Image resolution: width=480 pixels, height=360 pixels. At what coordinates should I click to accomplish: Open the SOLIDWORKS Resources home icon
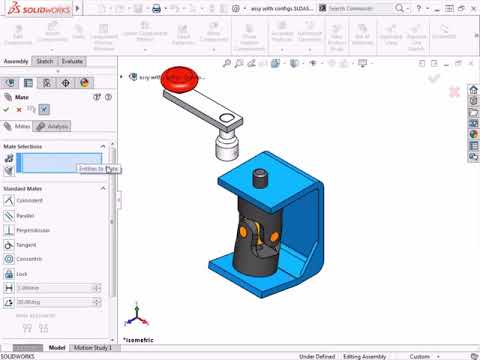pos(473,89)
